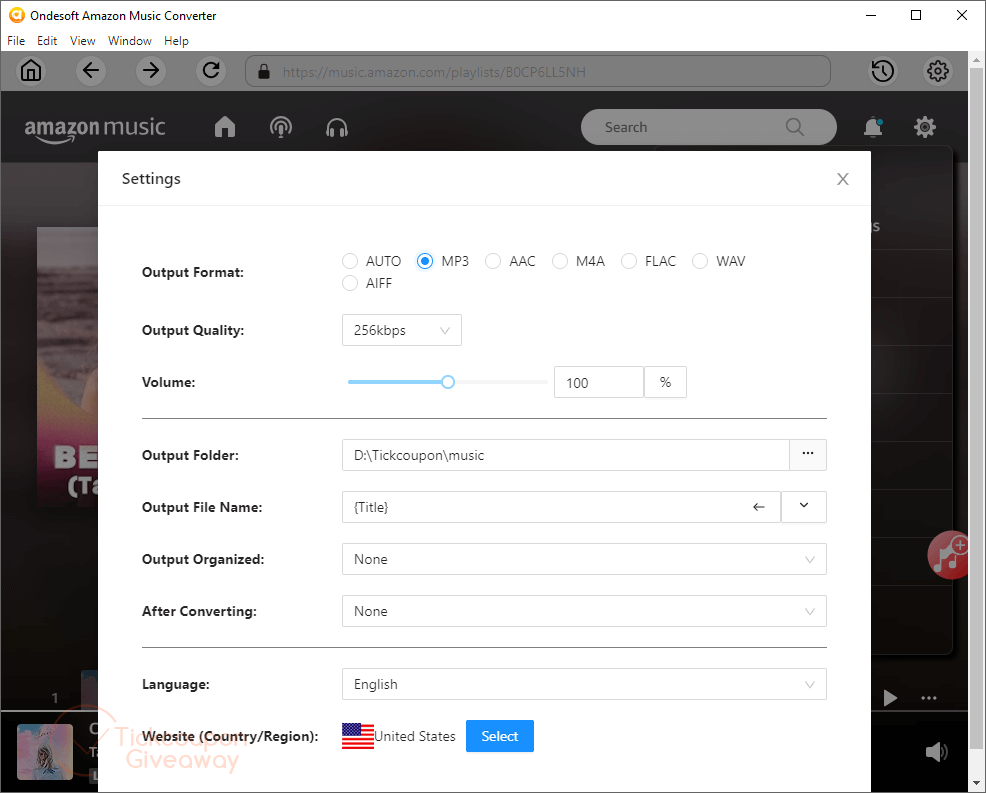Open Amazon Music home icon
The width and height of the screenshot is (986, 793).
[224, 127]
